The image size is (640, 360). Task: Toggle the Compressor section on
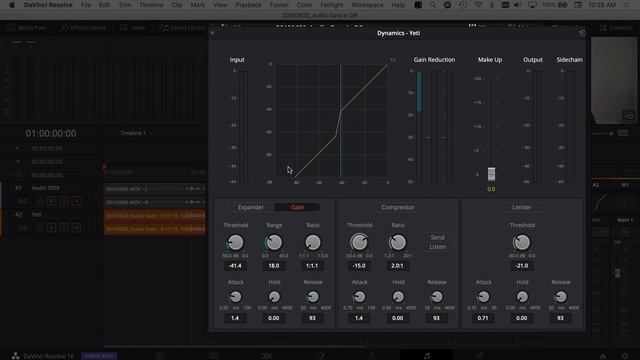pyautogui.click(x=398, y=207)
